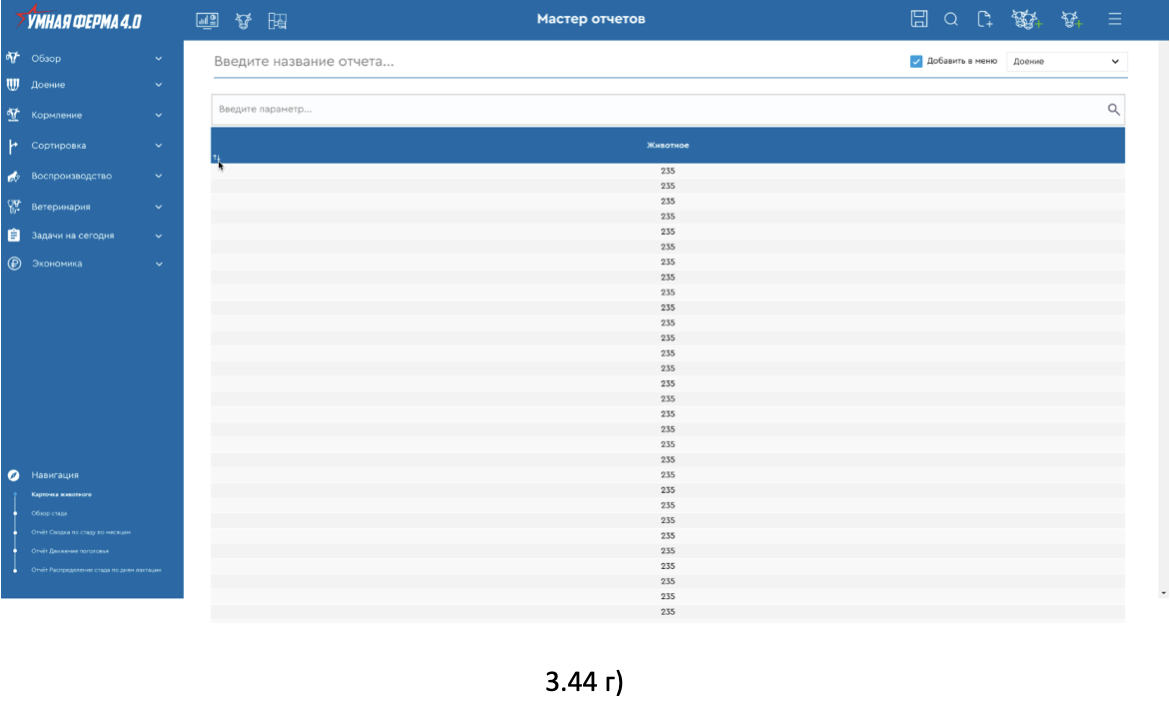
Task: Expand the Сортировка section chevron
Action: tap(158, 145)
